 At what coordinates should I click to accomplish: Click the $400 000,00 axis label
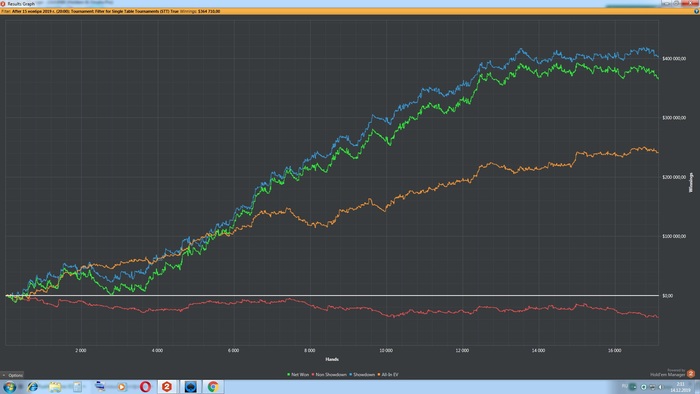pyautogui.click(x=674, y=59)
